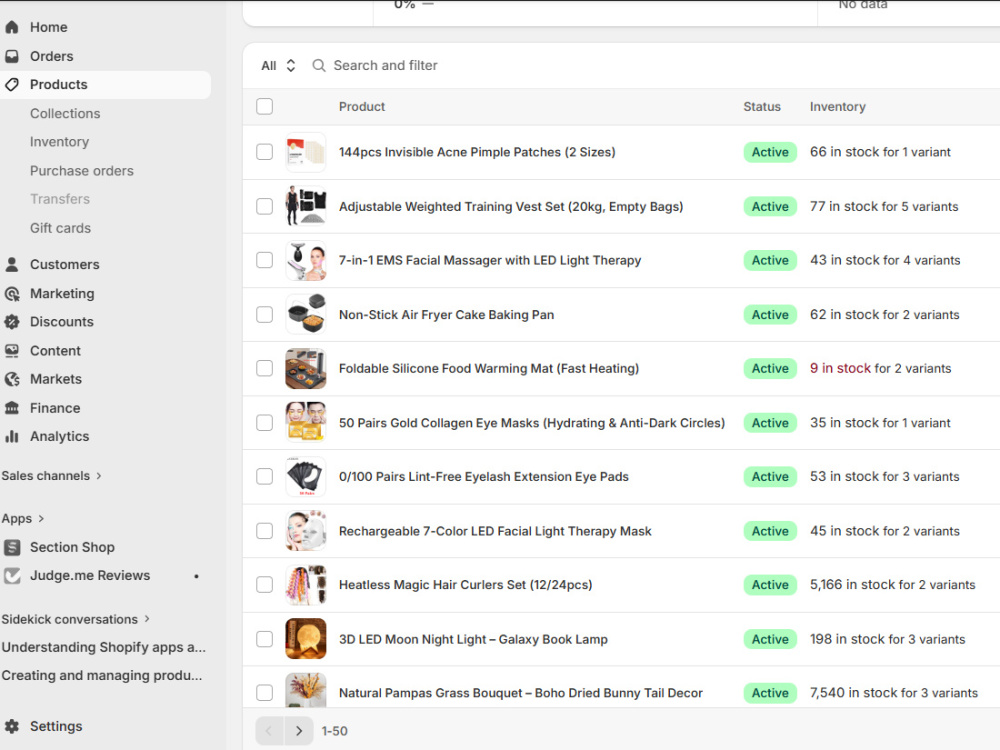This screenshot has width=1000, height=750.
Task: Click the Marketing target icon
Action: tap(11, 294)
